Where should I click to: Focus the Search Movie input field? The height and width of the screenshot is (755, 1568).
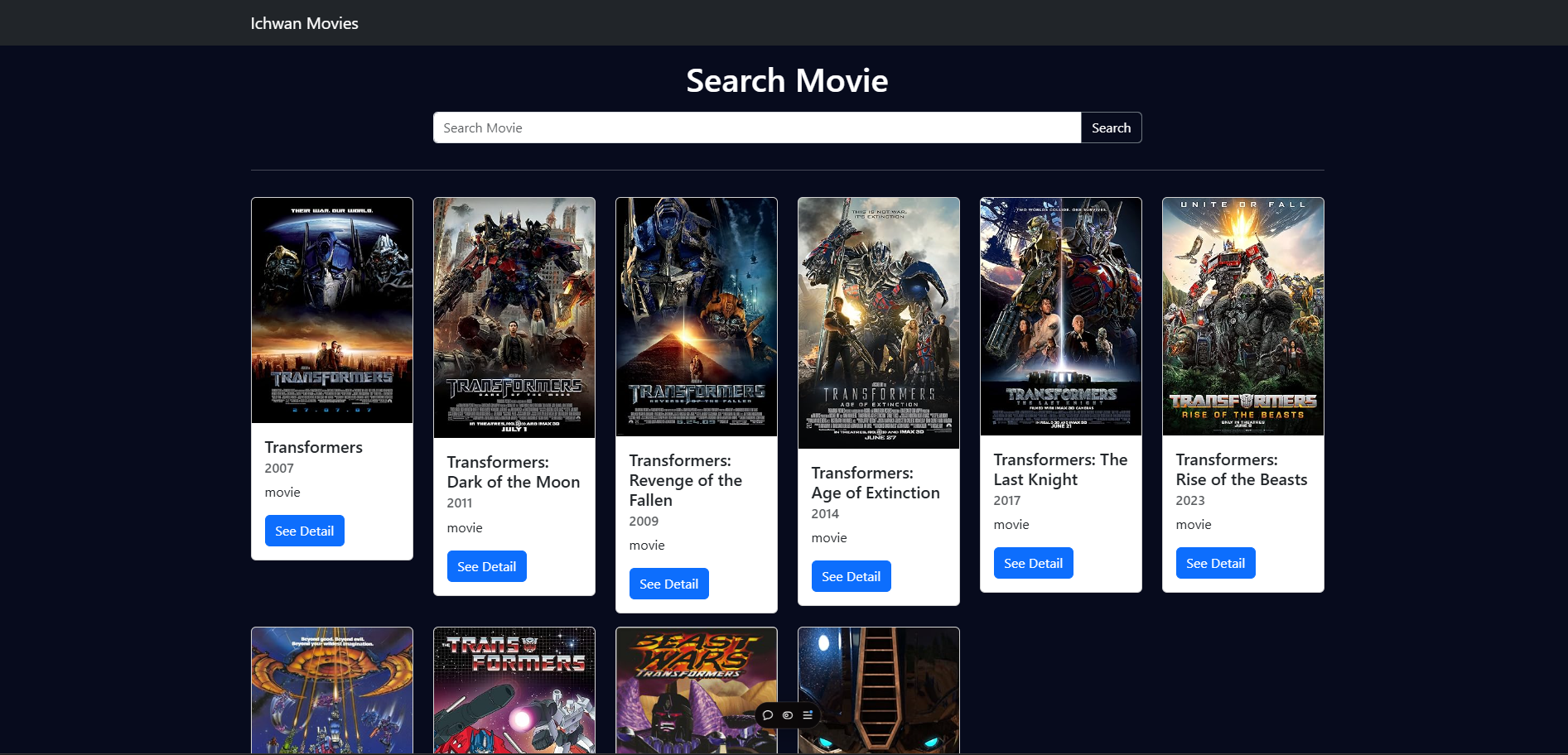(x=757, y=127)
